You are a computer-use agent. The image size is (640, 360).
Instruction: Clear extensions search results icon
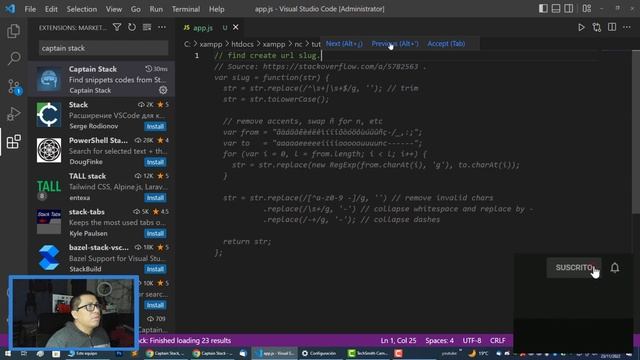point(147,27)
